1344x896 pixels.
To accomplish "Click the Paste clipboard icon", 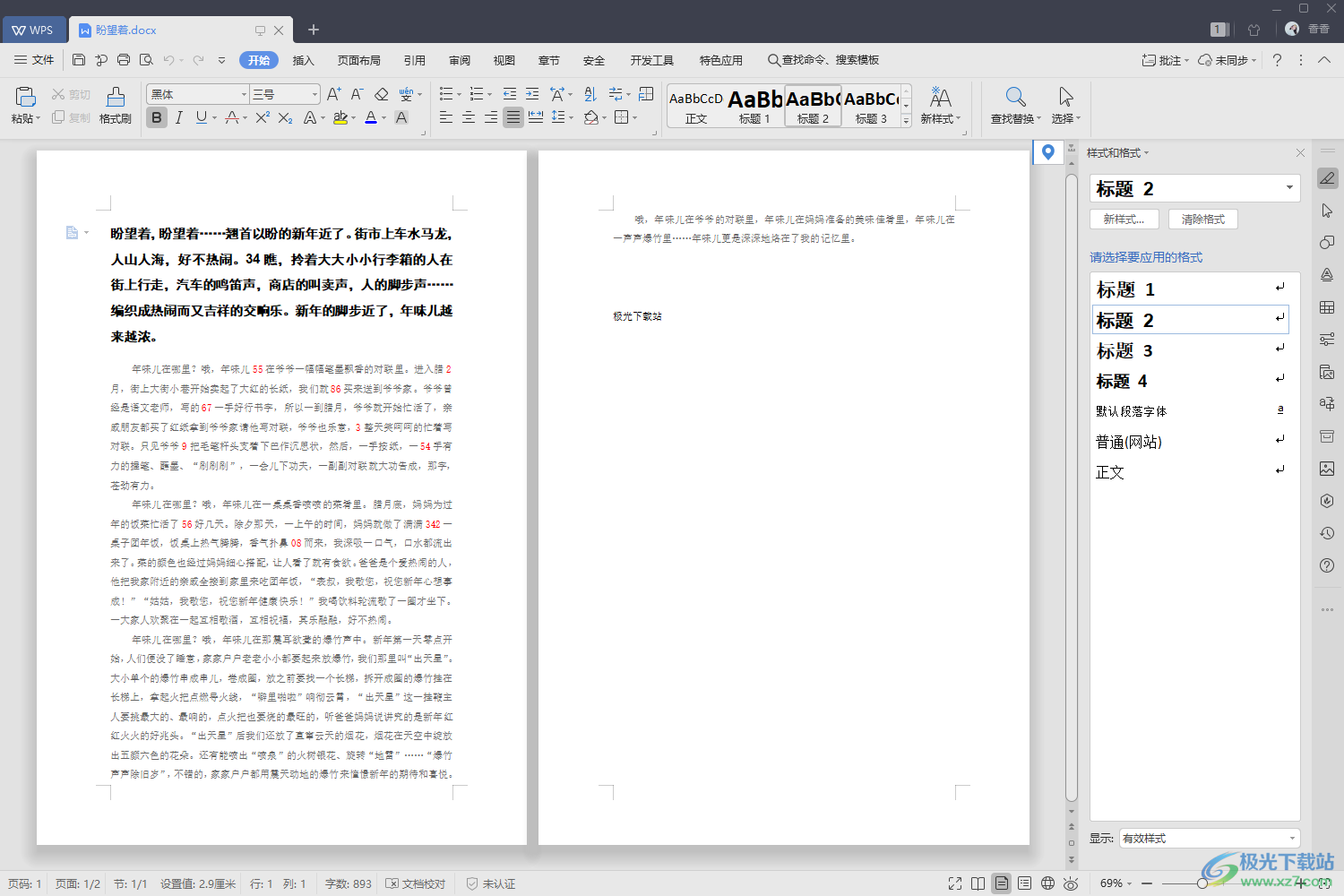I will click(25, 97).
